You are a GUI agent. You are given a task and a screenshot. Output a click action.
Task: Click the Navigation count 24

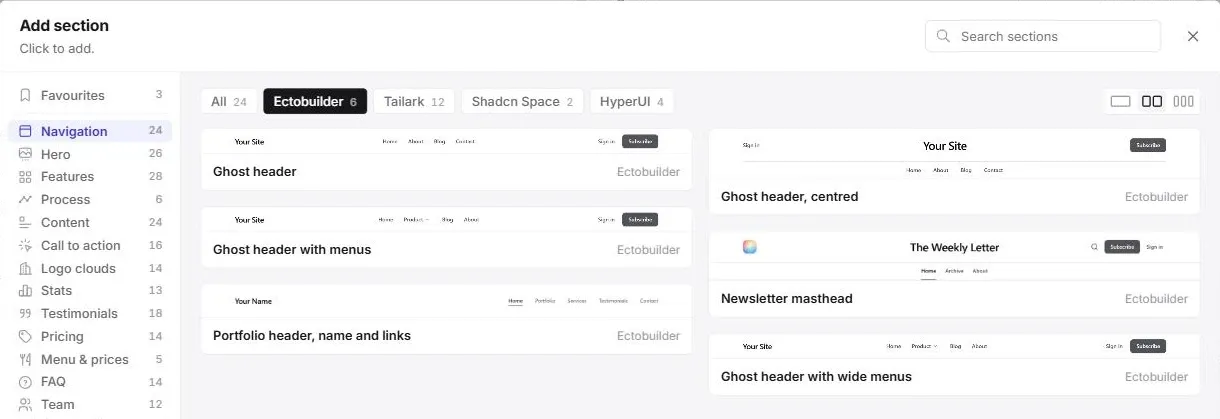point(155,131)
